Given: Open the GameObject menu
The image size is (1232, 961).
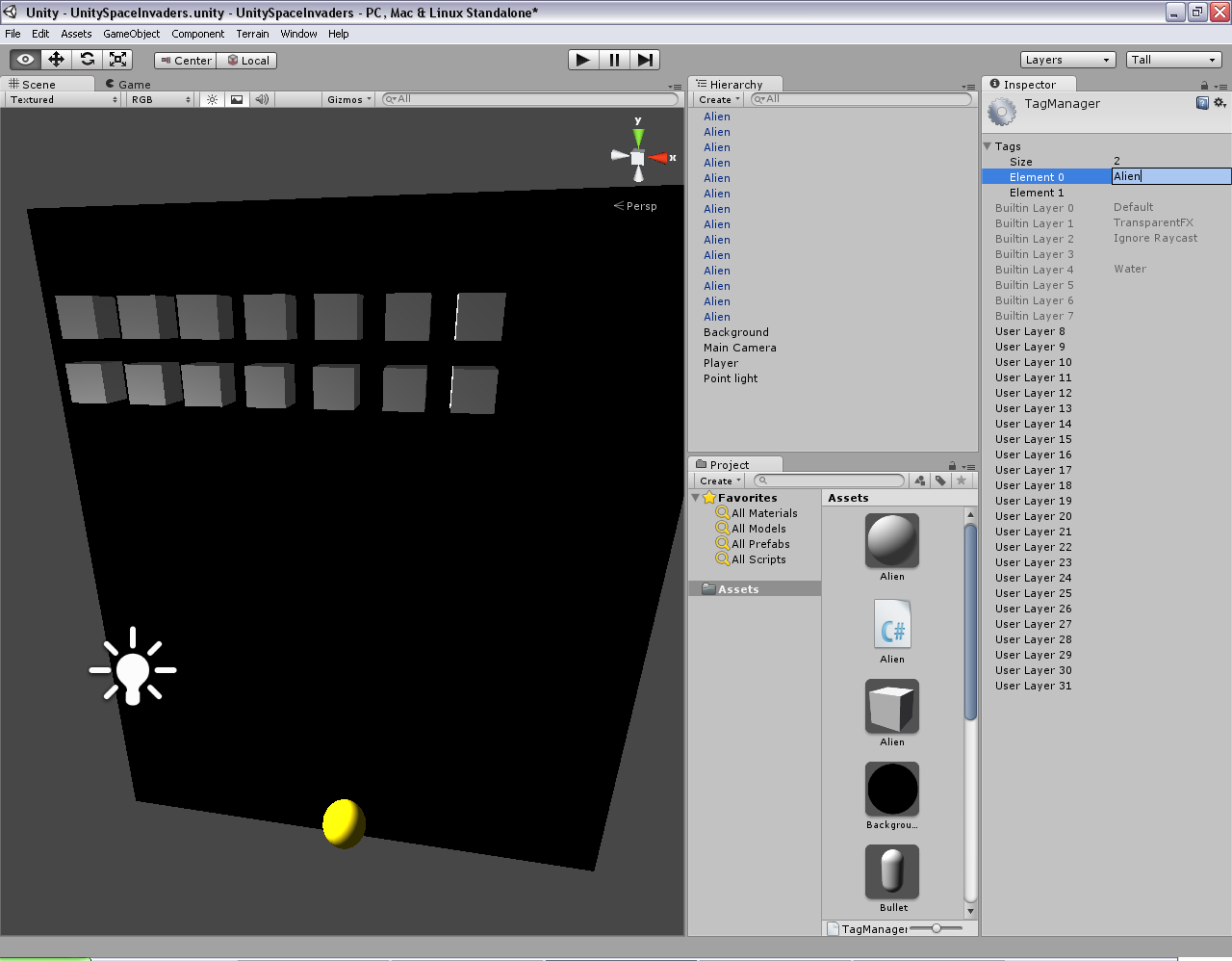Looking at the screenshot, I should [x=131, y=33].
